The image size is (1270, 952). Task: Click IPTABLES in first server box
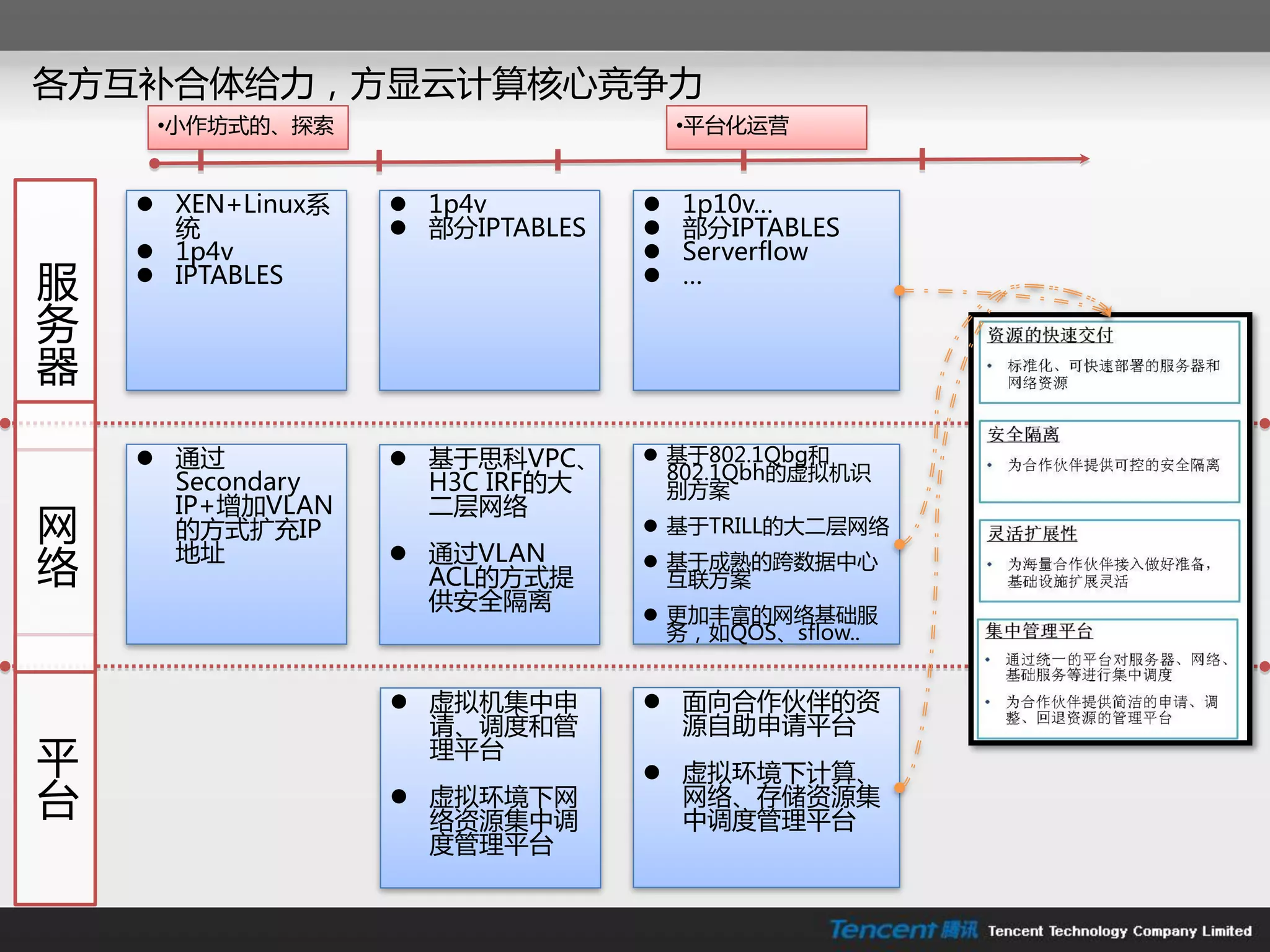[x=229, y=275]
